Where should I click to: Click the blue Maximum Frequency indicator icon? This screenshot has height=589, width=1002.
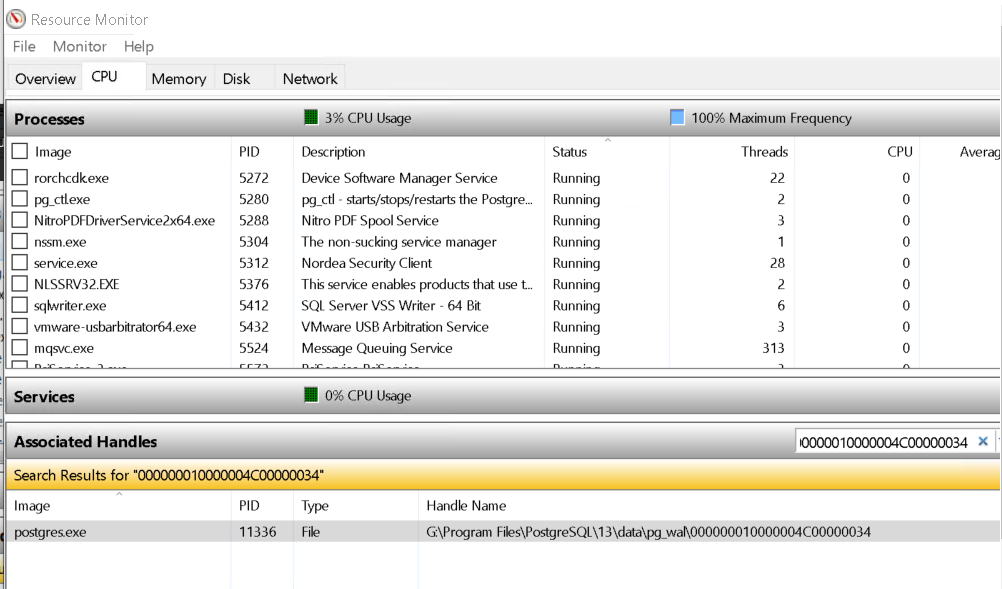(677, 118)
